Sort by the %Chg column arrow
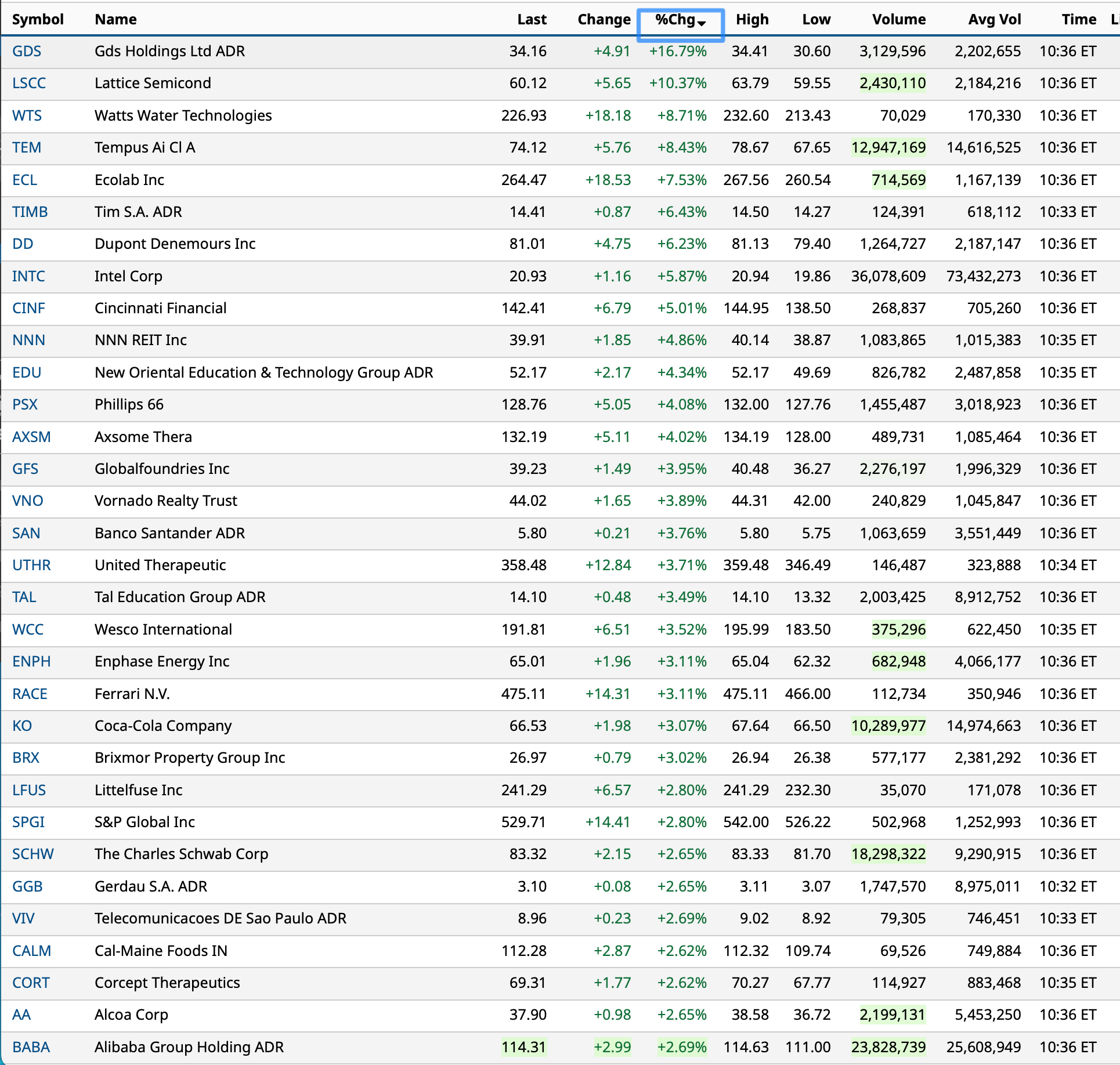 pos(702,22)
